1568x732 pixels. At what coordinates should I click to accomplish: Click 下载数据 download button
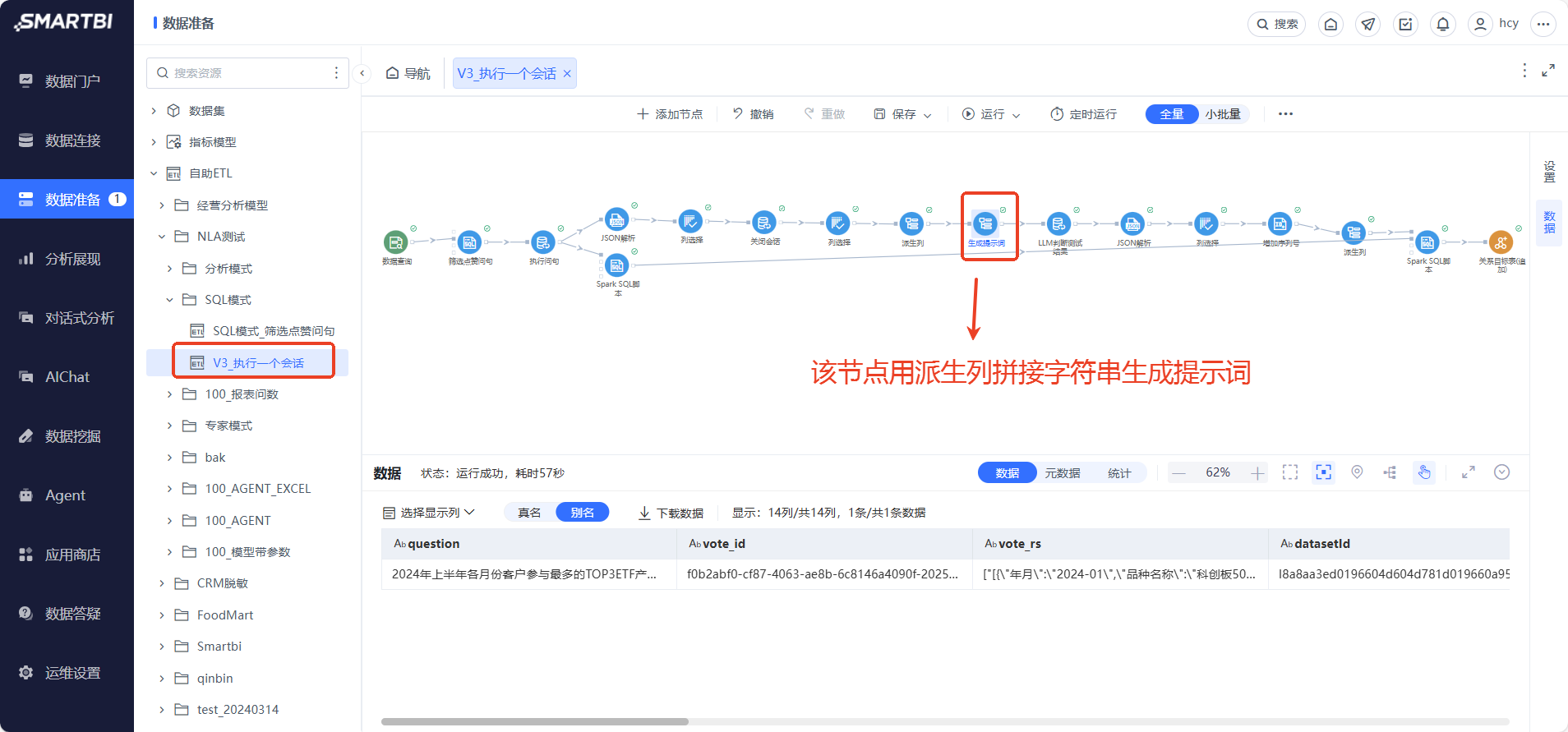671,513
